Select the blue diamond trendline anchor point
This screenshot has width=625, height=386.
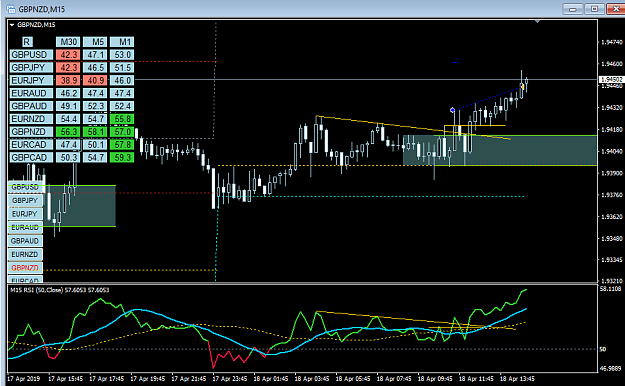[452, 110]
